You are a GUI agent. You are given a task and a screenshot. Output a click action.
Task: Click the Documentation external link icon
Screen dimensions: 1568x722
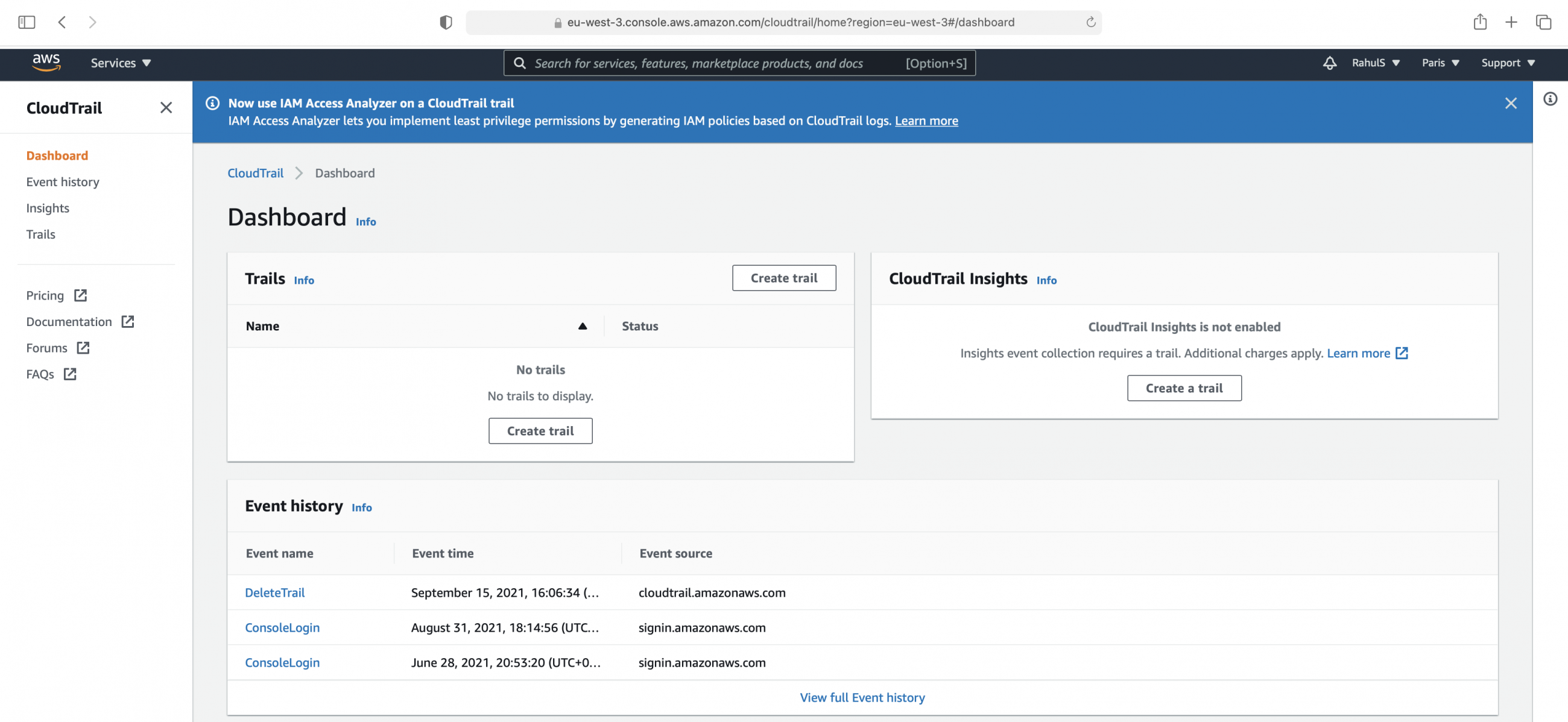click(127, 321)
